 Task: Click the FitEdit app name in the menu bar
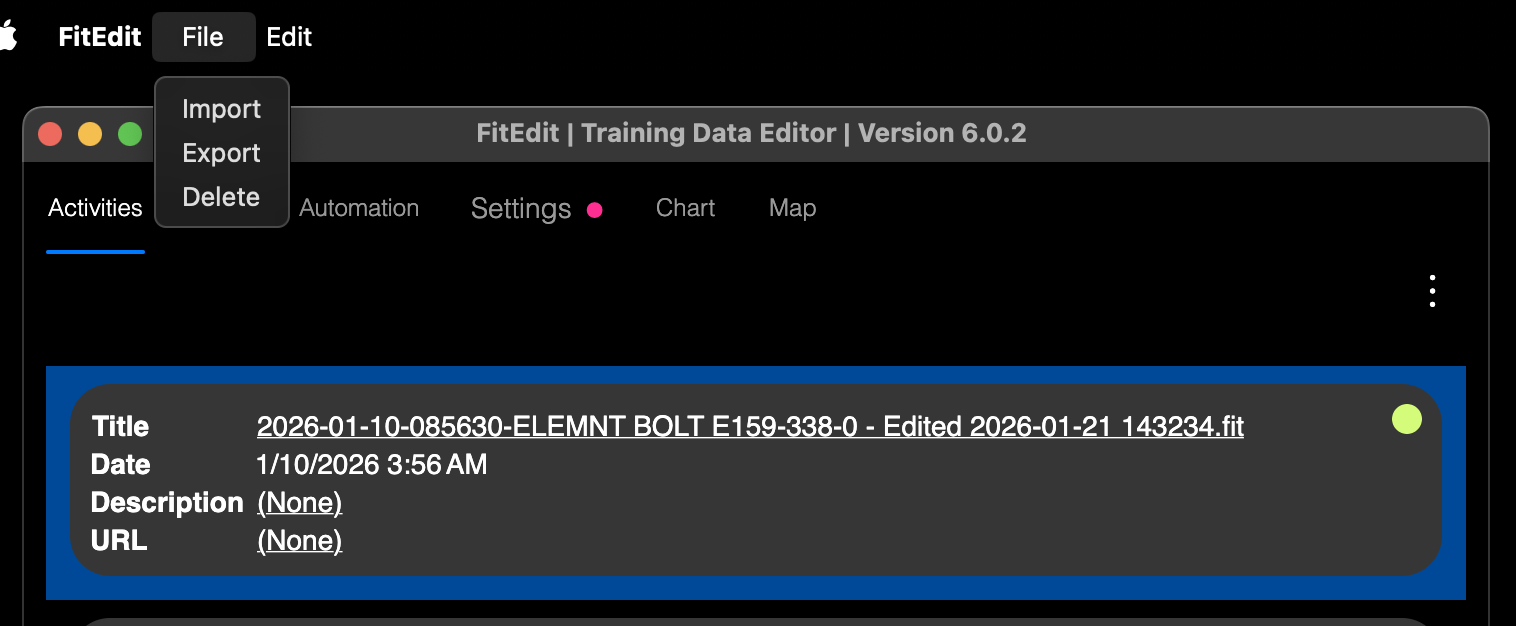pos(99,36)
